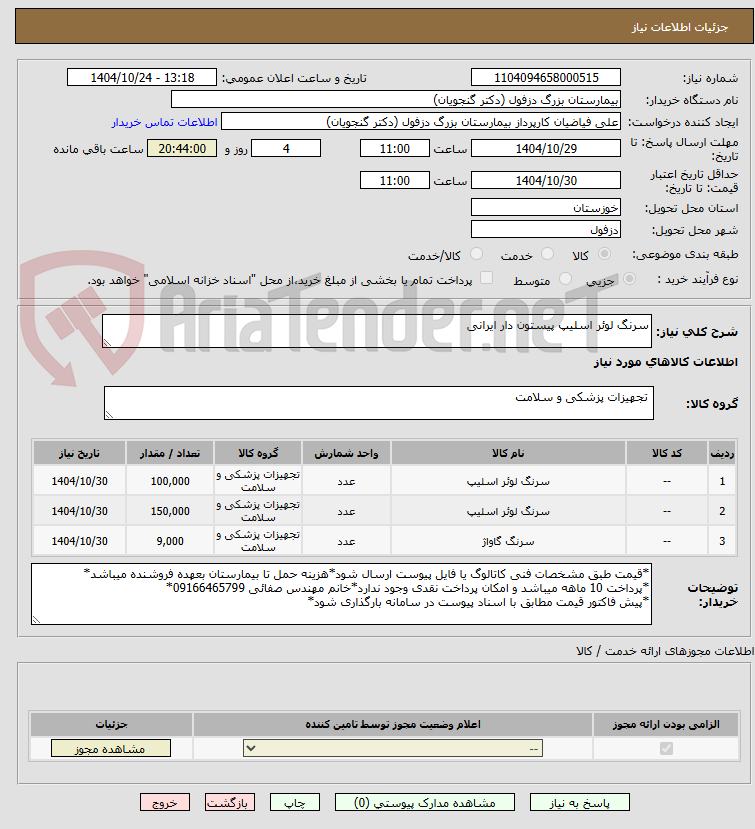
Task: Click the row number 3 cell
Action: (x=722, y=541)
